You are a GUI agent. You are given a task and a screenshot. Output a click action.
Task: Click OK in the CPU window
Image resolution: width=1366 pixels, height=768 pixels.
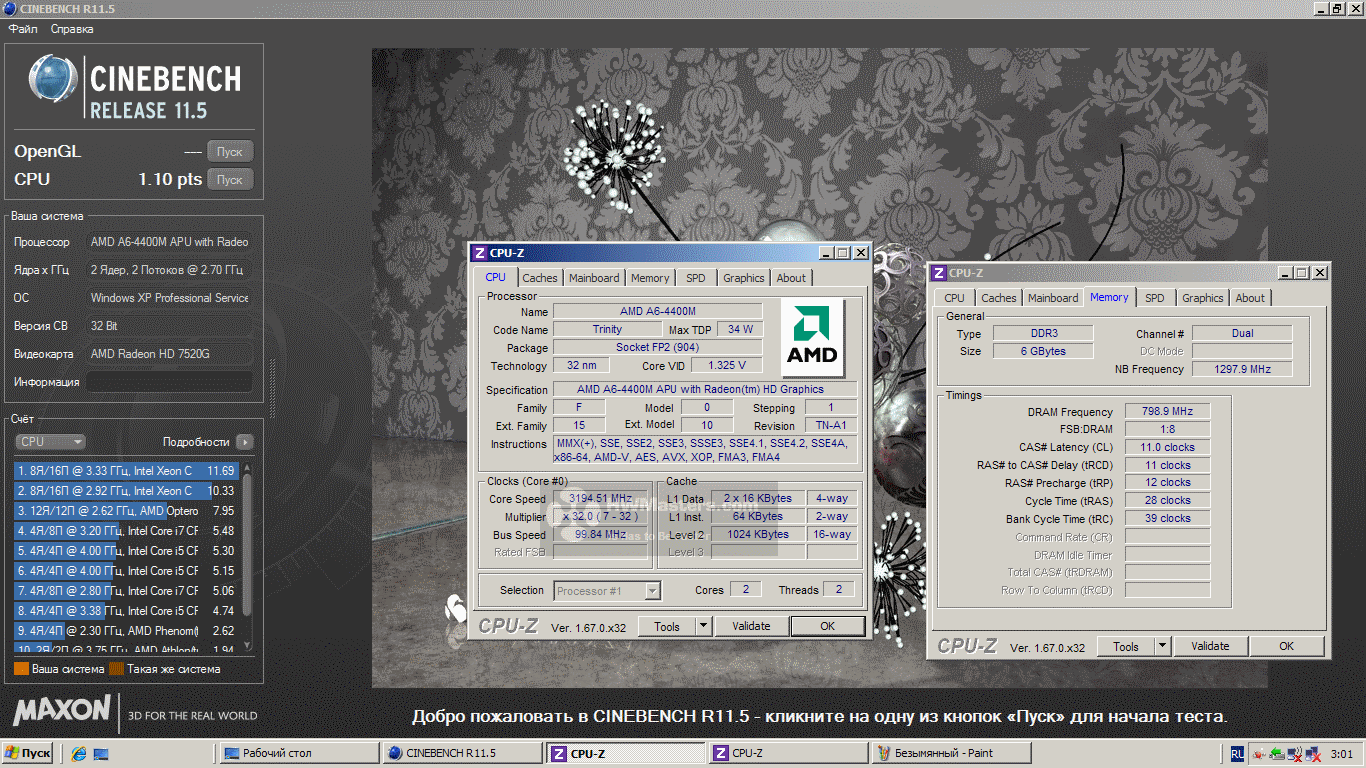(x=827, y=627)
